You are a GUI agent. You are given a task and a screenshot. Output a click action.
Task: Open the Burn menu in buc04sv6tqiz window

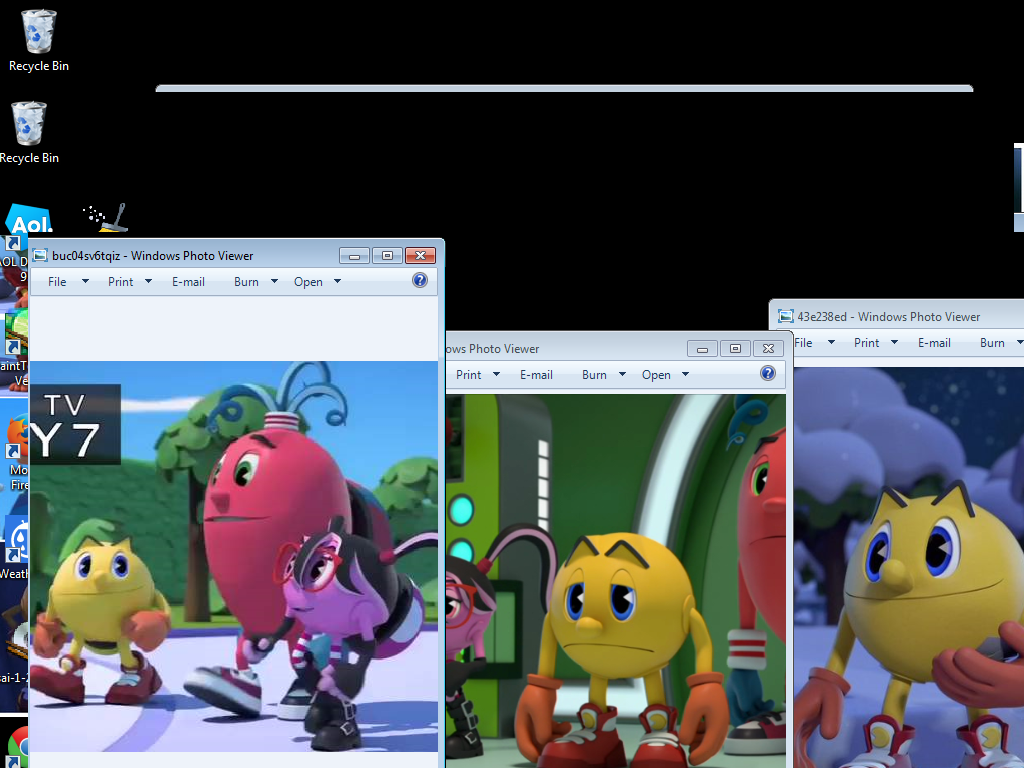(246, 281)
